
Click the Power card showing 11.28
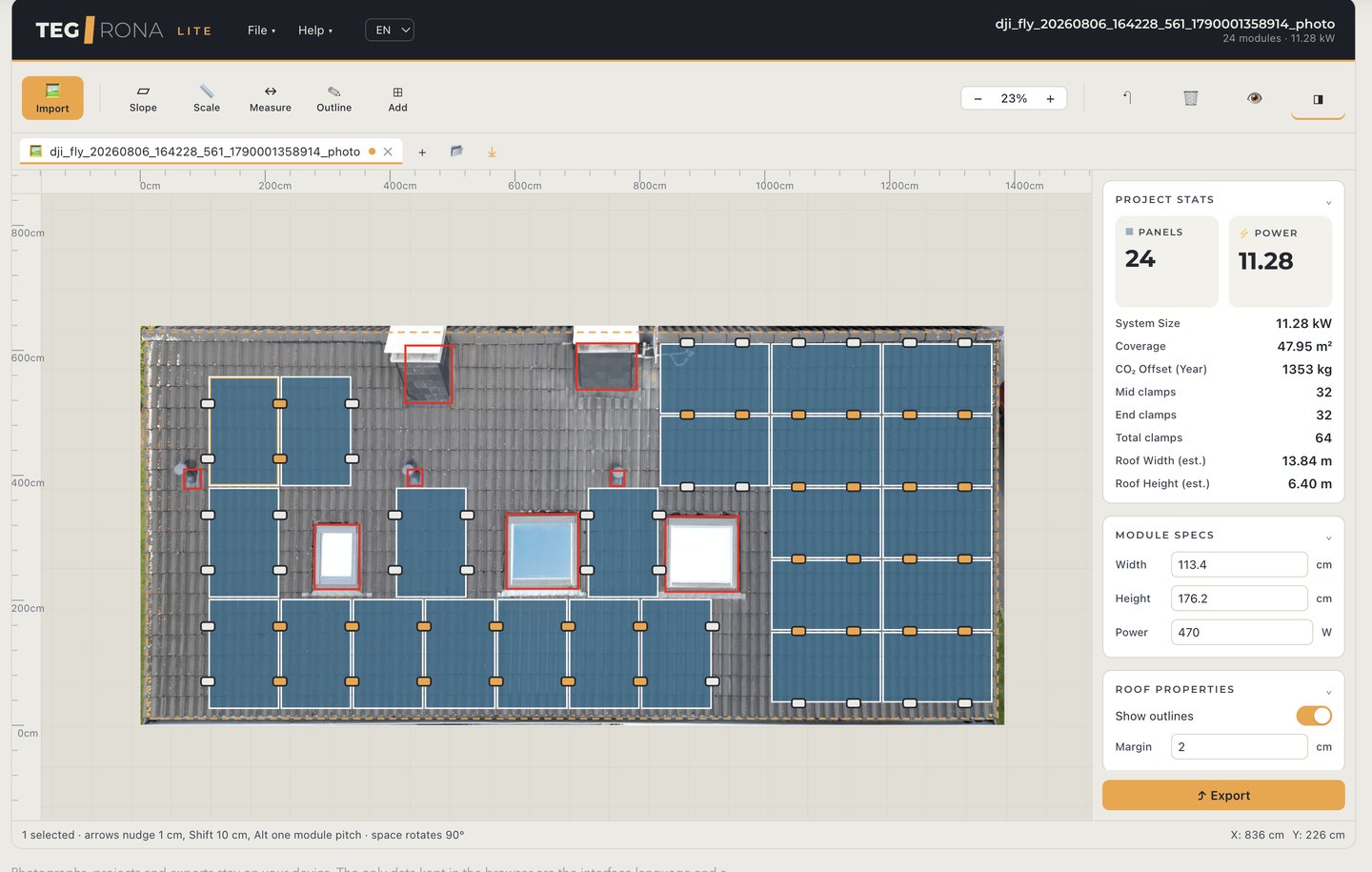click(x=1281, y=261)
